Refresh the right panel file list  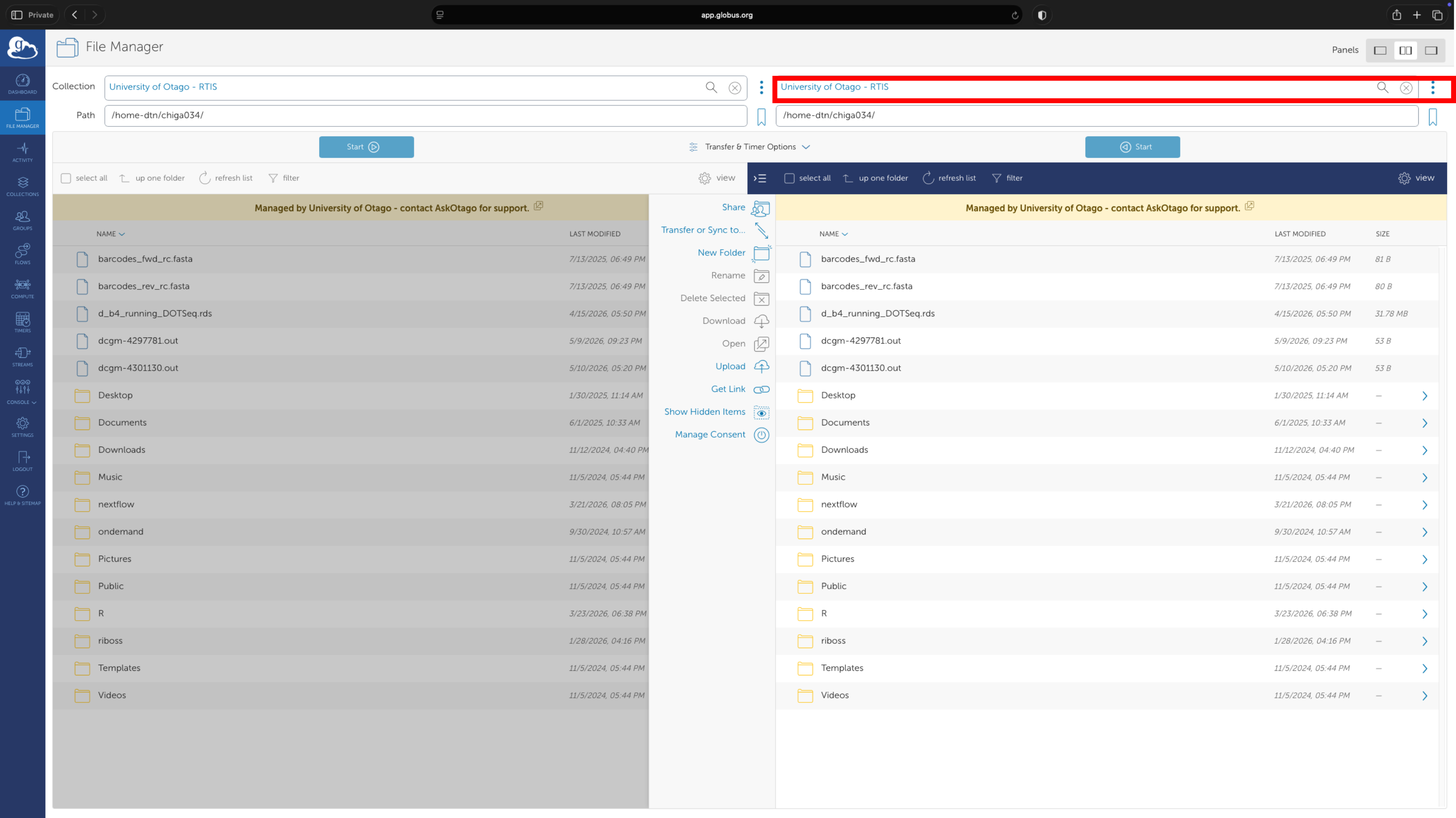949,178
